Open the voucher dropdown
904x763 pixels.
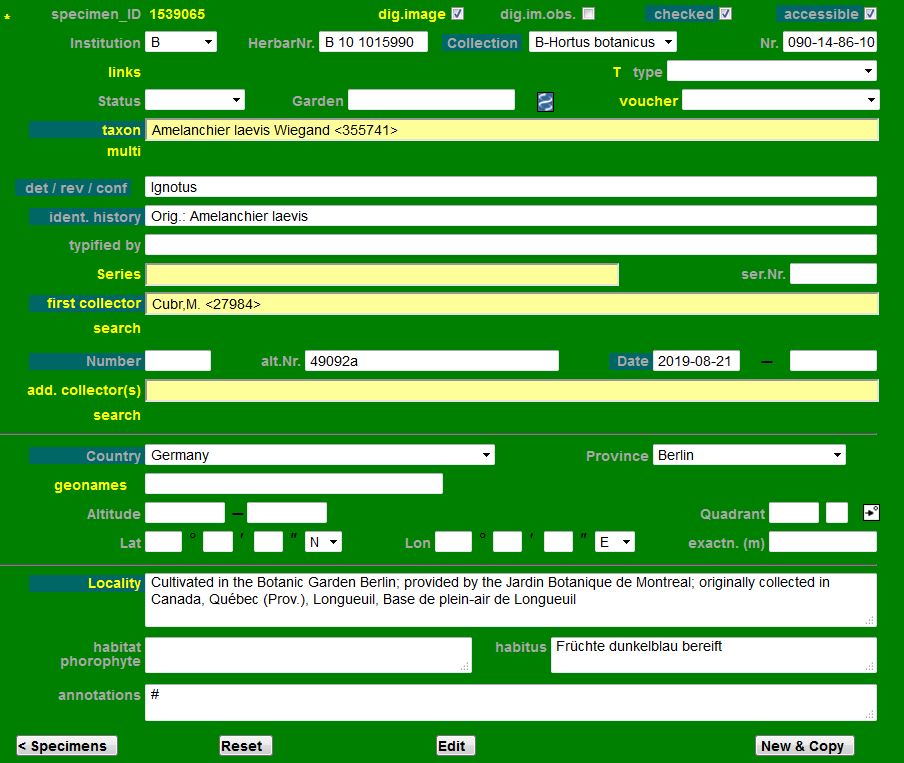(780, 100)
